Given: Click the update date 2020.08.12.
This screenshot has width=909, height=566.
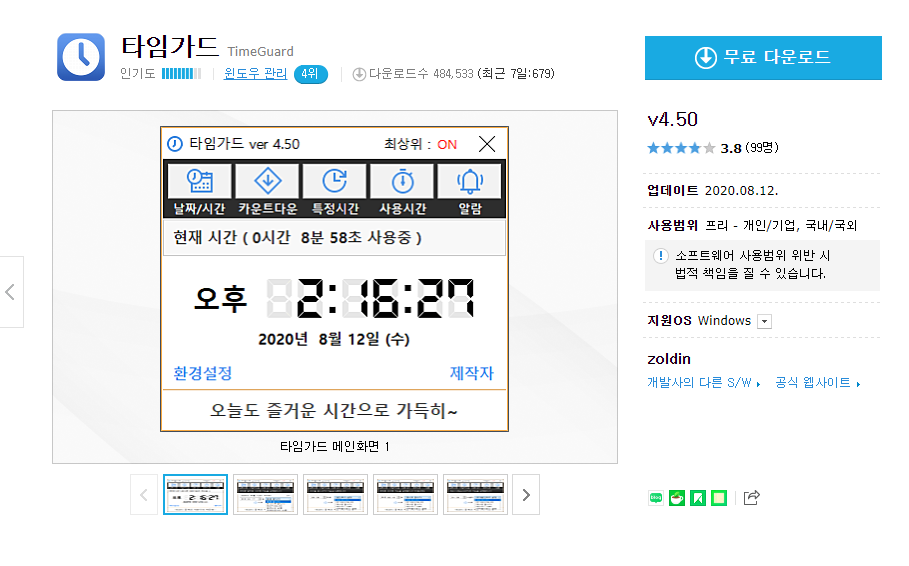Looking at the screenshot, I should pos(741,191).
